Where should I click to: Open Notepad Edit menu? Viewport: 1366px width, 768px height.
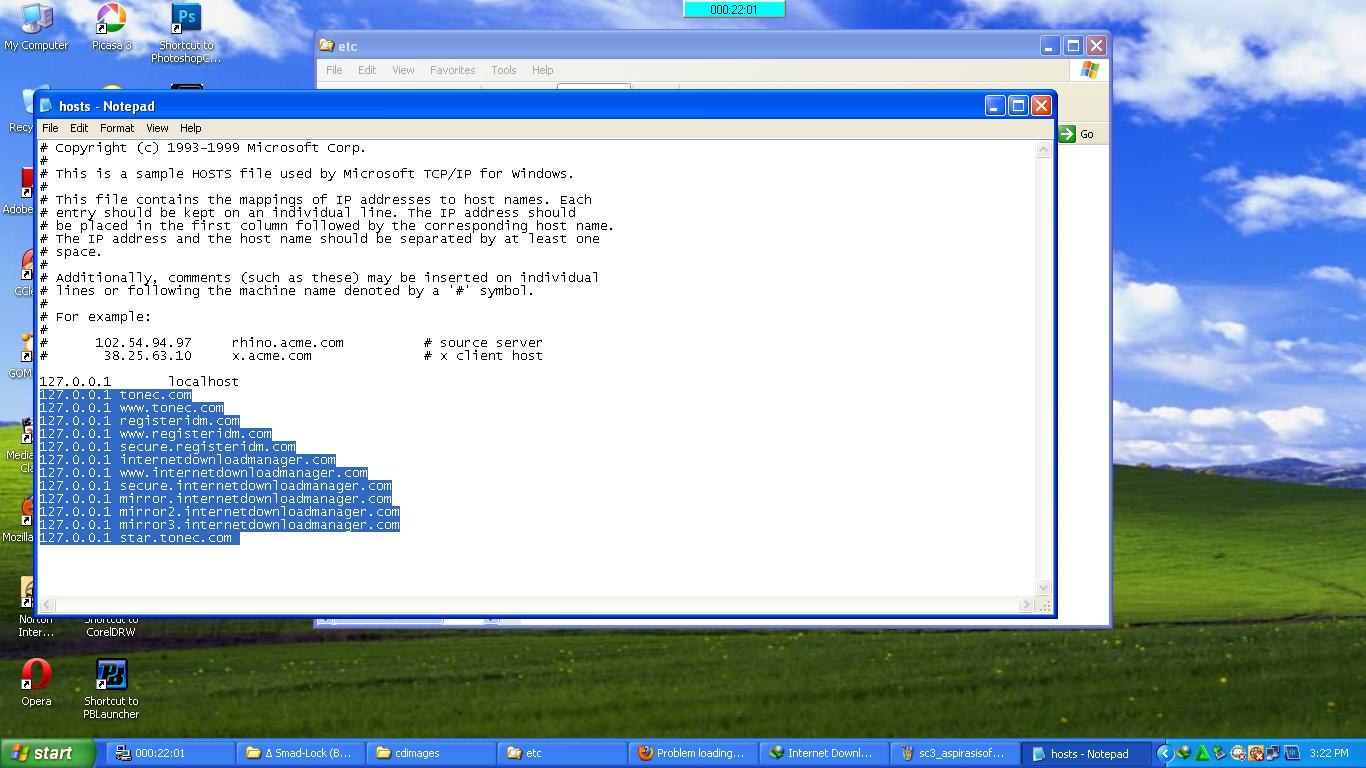coord(79,128)
